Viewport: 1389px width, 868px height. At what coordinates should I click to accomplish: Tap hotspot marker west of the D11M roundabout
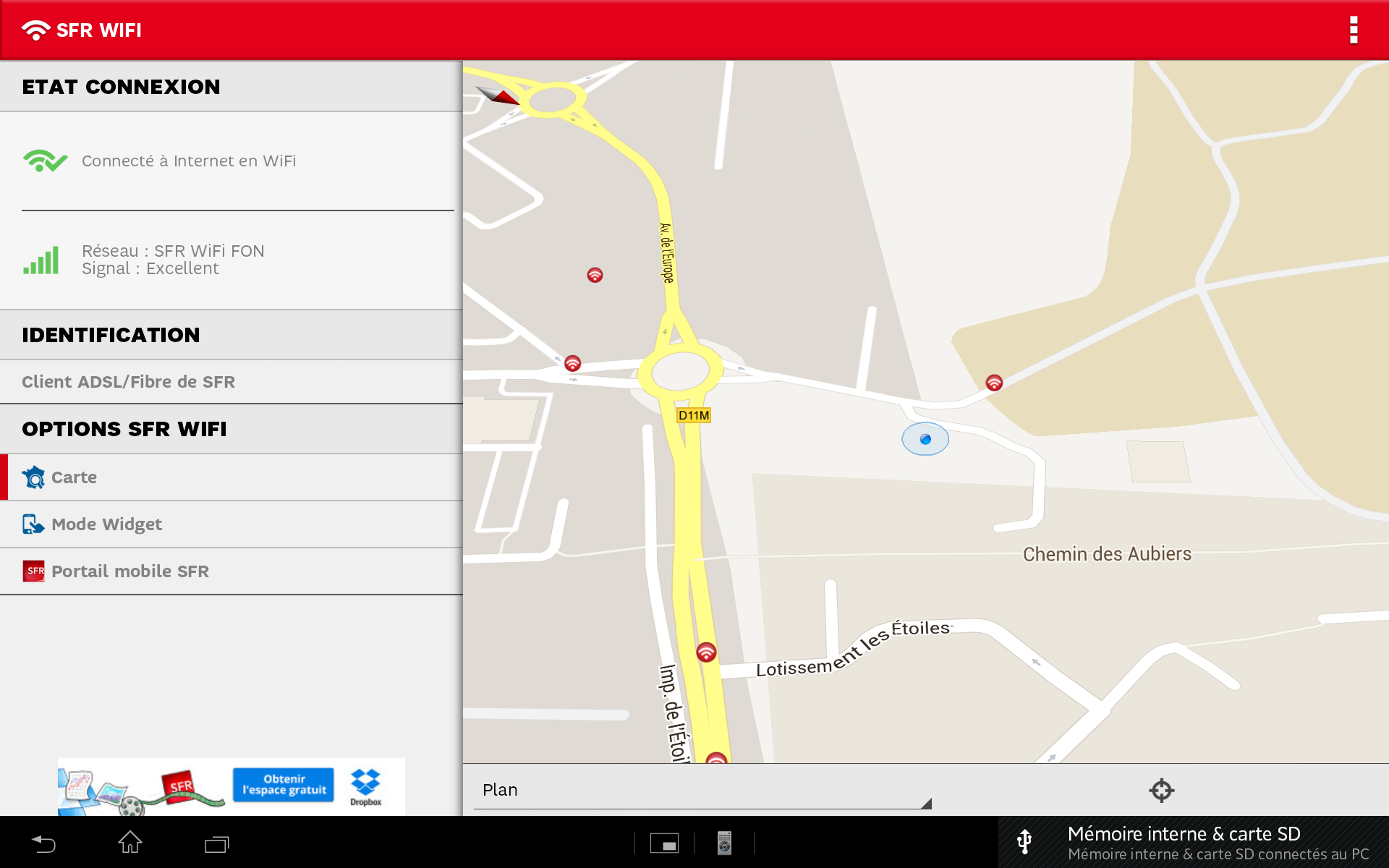[x=572, y=363]
